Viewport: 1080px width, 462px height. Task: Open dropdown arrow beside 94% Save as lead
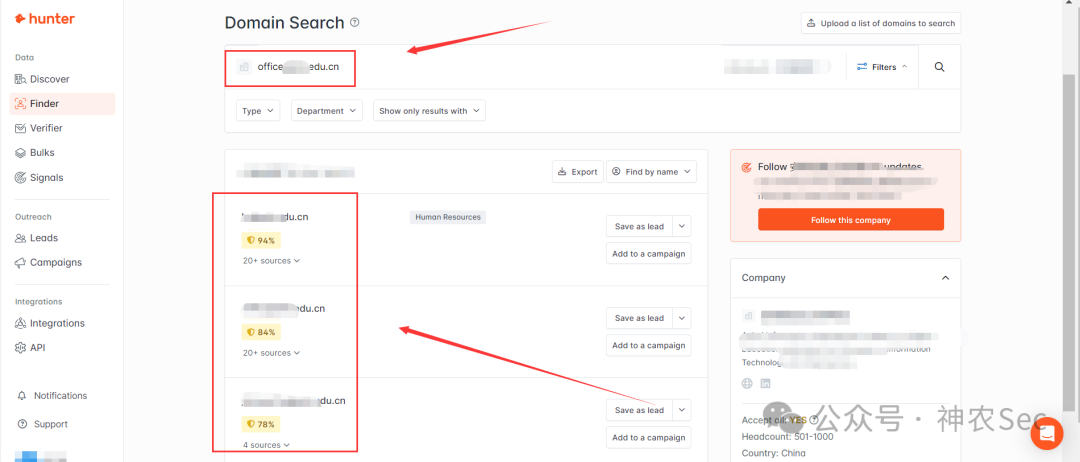[682, 227]
